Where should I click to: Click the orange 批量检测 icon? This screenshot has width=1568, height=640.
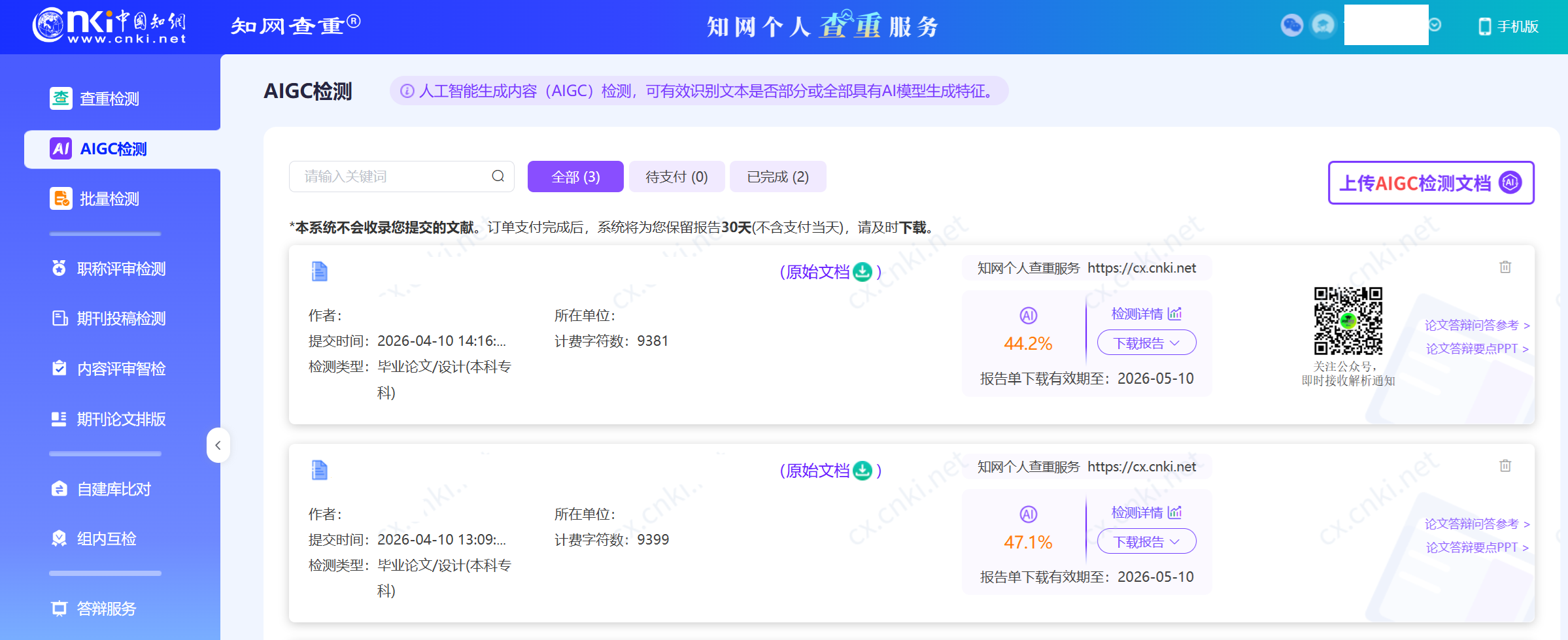point(61,199)
